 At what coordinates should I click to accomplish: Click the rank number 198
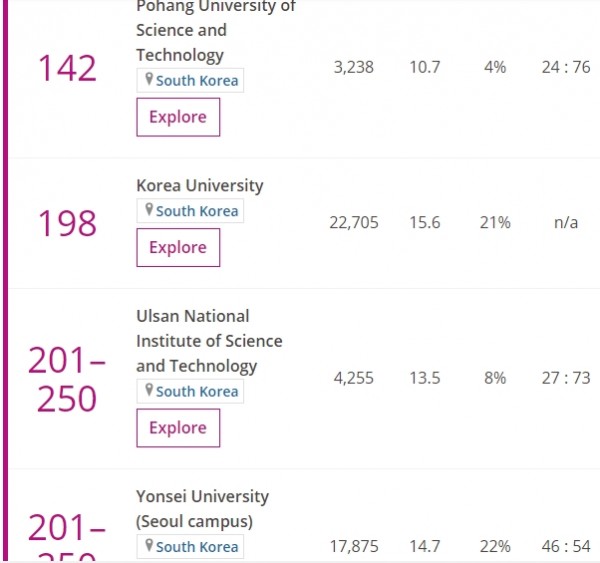[x=67, y=224]
